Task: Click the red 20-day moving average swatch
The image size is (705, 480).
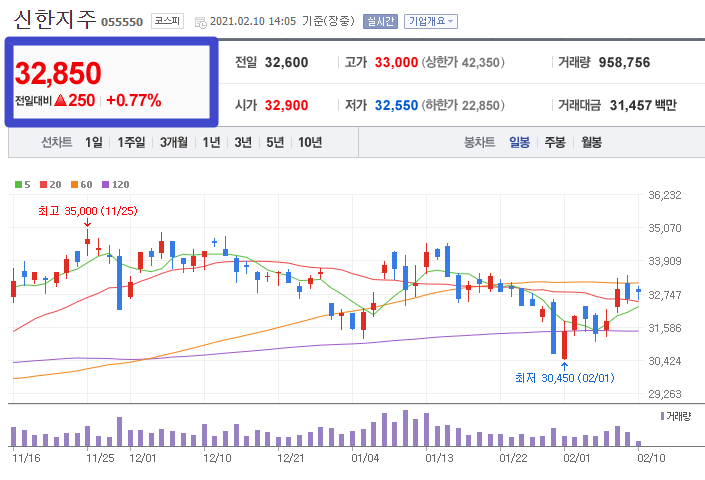Action: (x=44, y=185)
